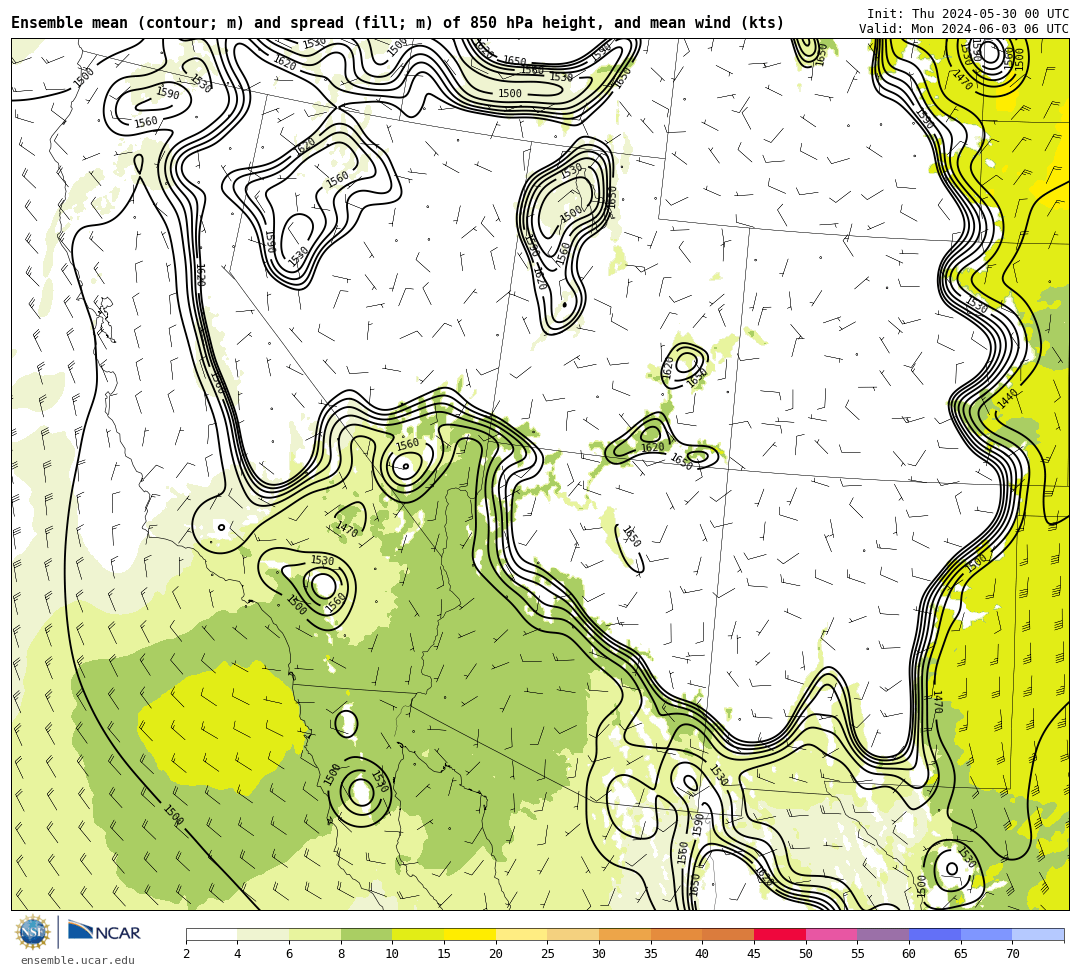Viewport: 1080px width, 973px height.
Task: Click the 1440 contour label on the map
Action: [1007, 399]
